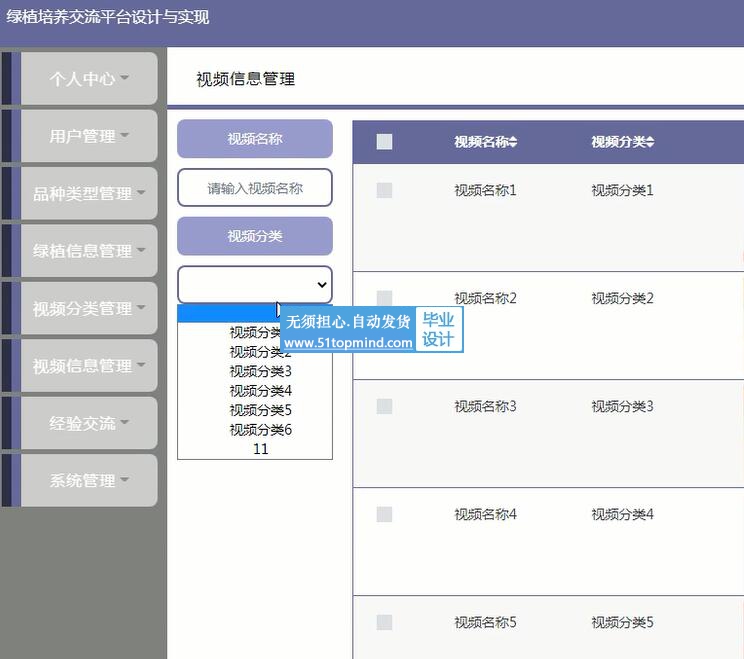Click the 视频名称5 cell

click(485, 622)
